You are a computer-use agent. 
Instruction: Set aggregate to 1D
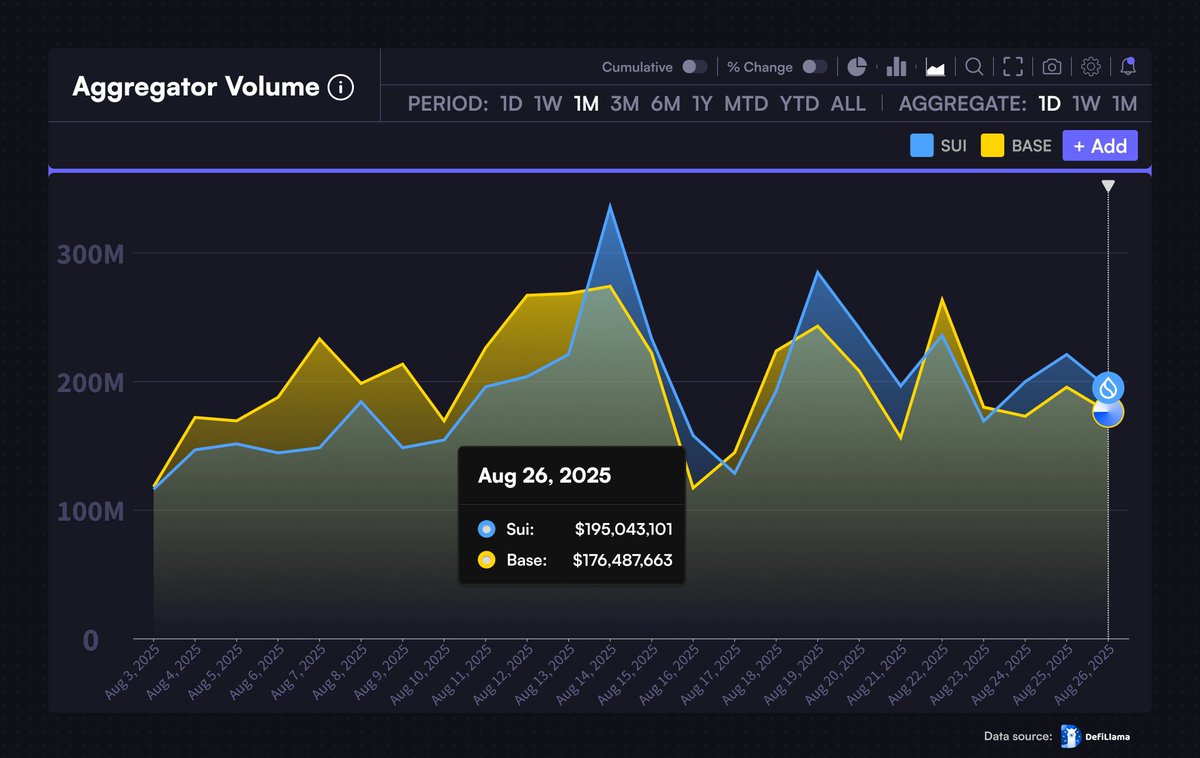tap(1050, 104)
